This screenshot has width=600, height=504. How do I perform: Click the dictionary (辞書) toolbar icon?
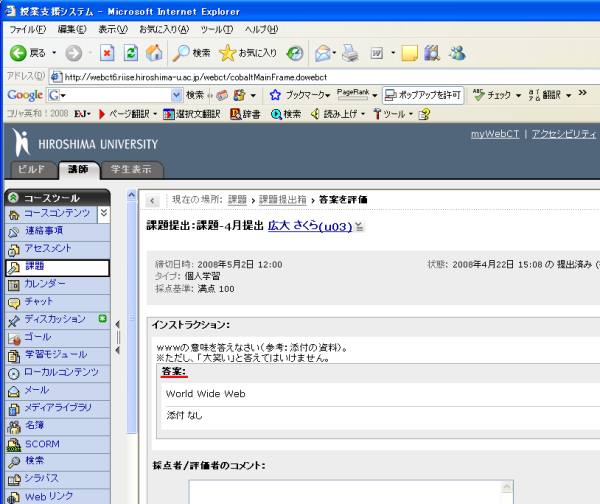pyautogui.click(x=245, y=114)
